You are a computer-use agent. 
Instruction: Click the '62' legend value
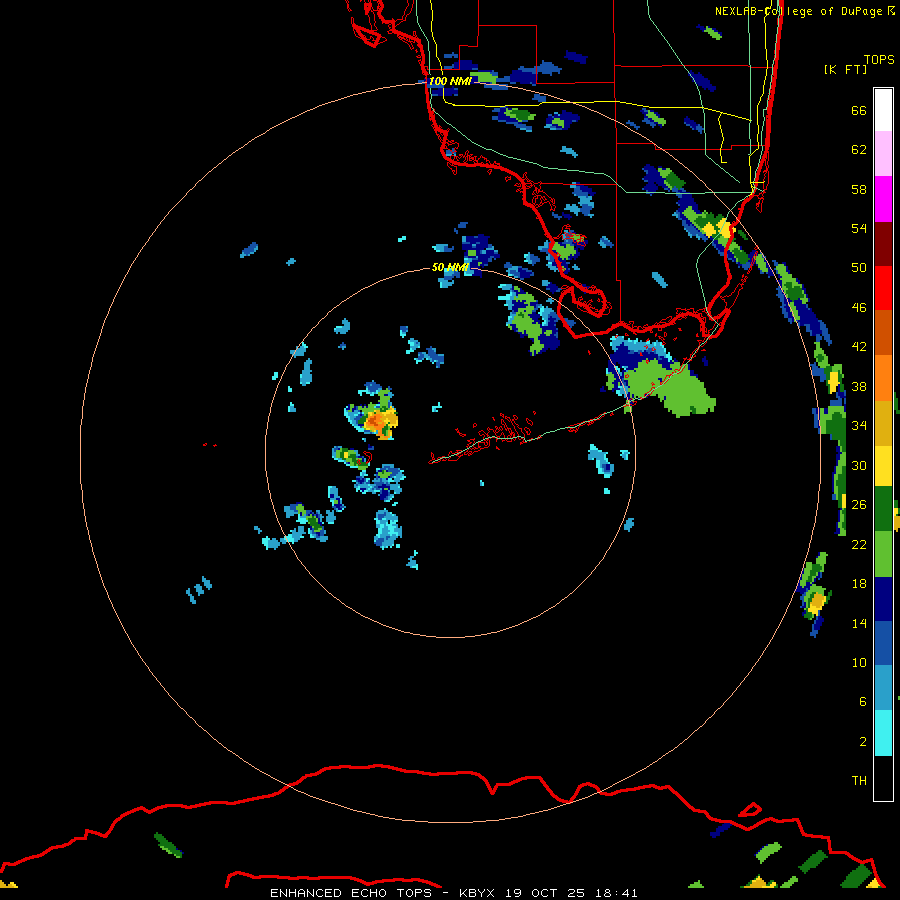pos(859,150)
